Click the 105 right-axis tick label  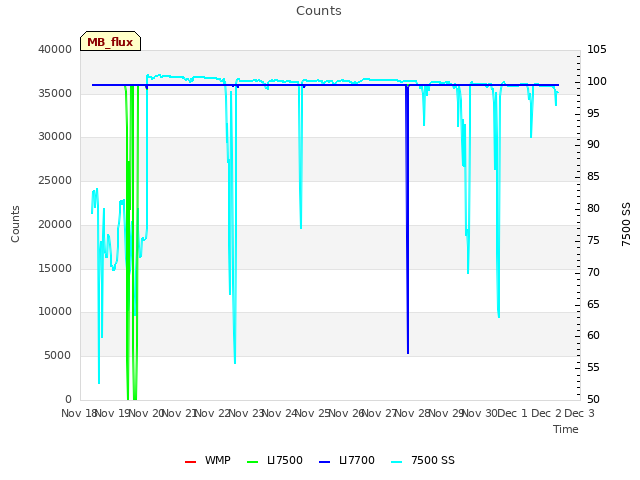tap(597, 49)
